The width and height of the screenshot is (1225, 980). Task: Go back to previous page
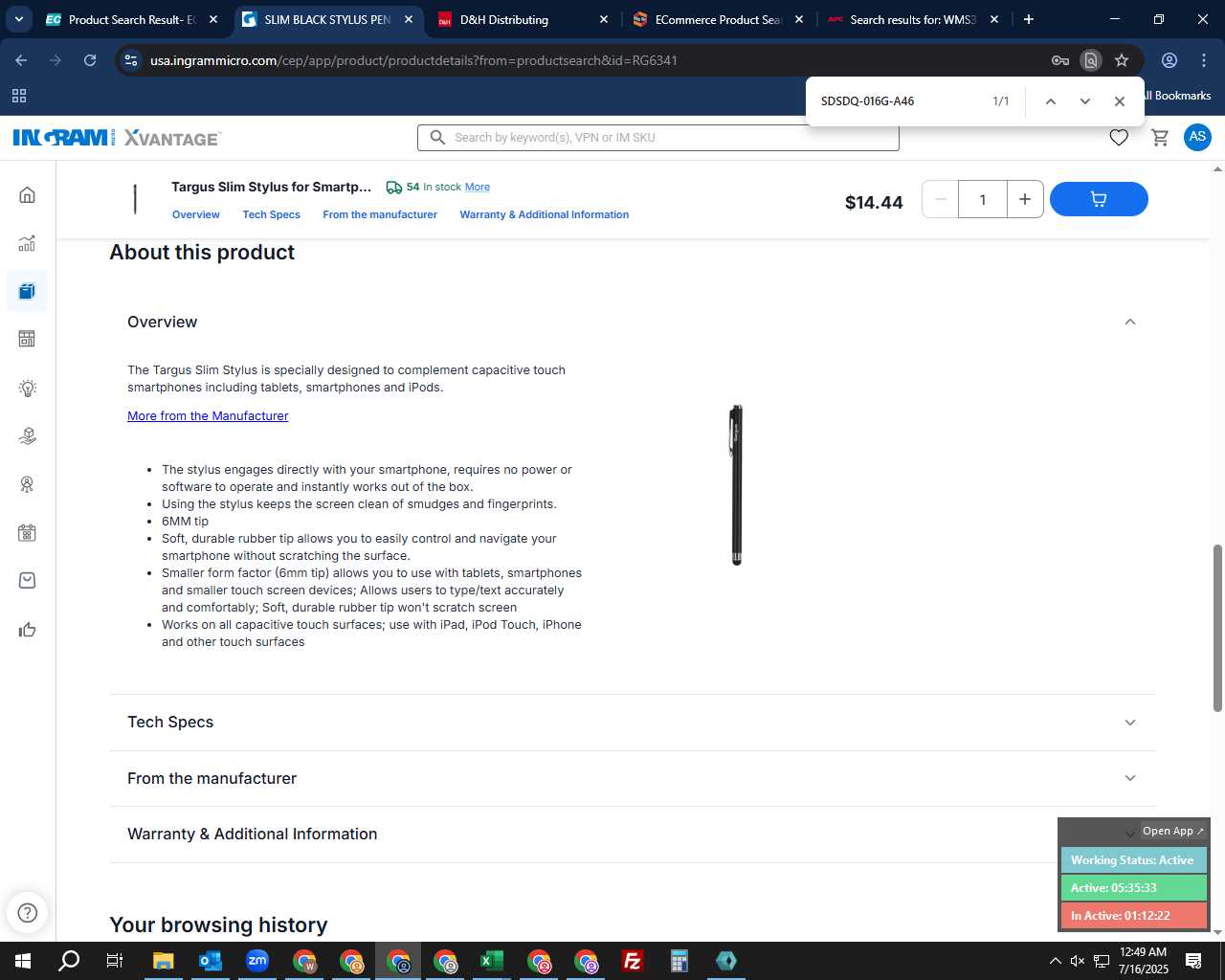tap(21, 60)
